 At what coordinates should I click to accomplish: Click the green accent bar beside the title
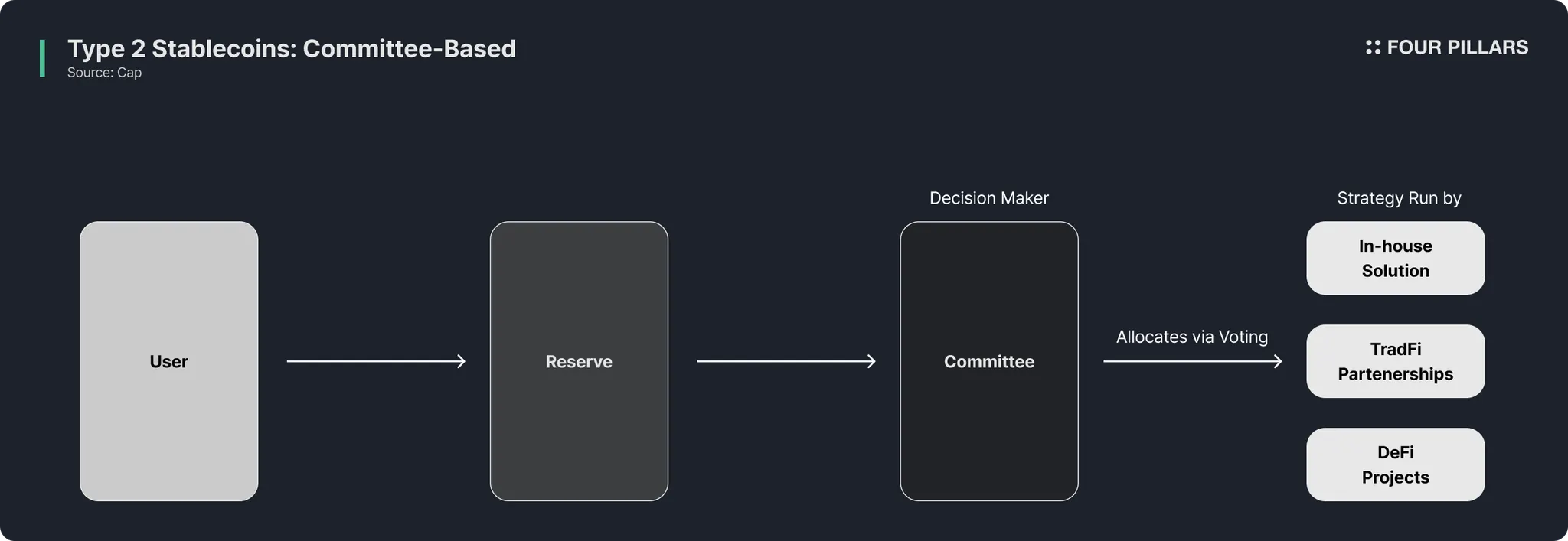click(43, 58)
